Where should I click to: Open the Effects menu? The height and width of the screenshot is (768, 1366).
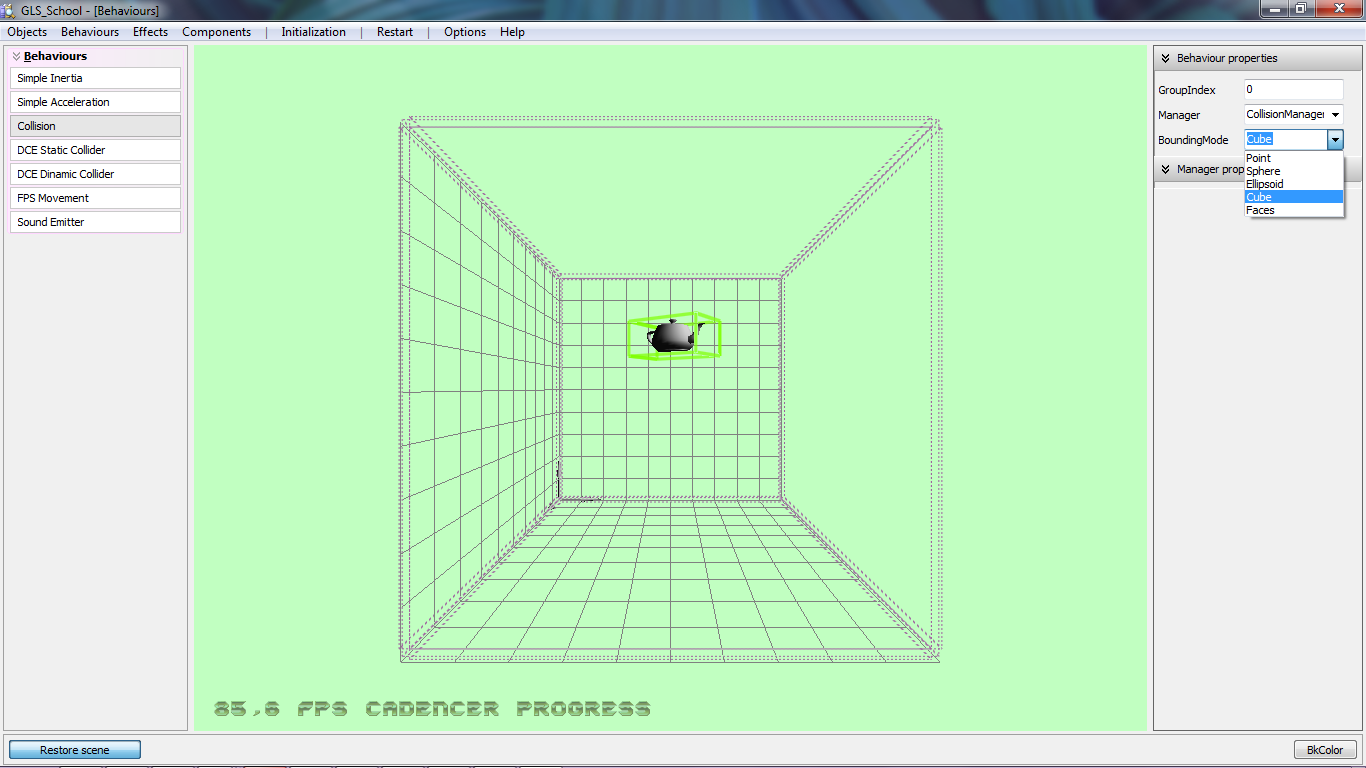click(150, 32)
